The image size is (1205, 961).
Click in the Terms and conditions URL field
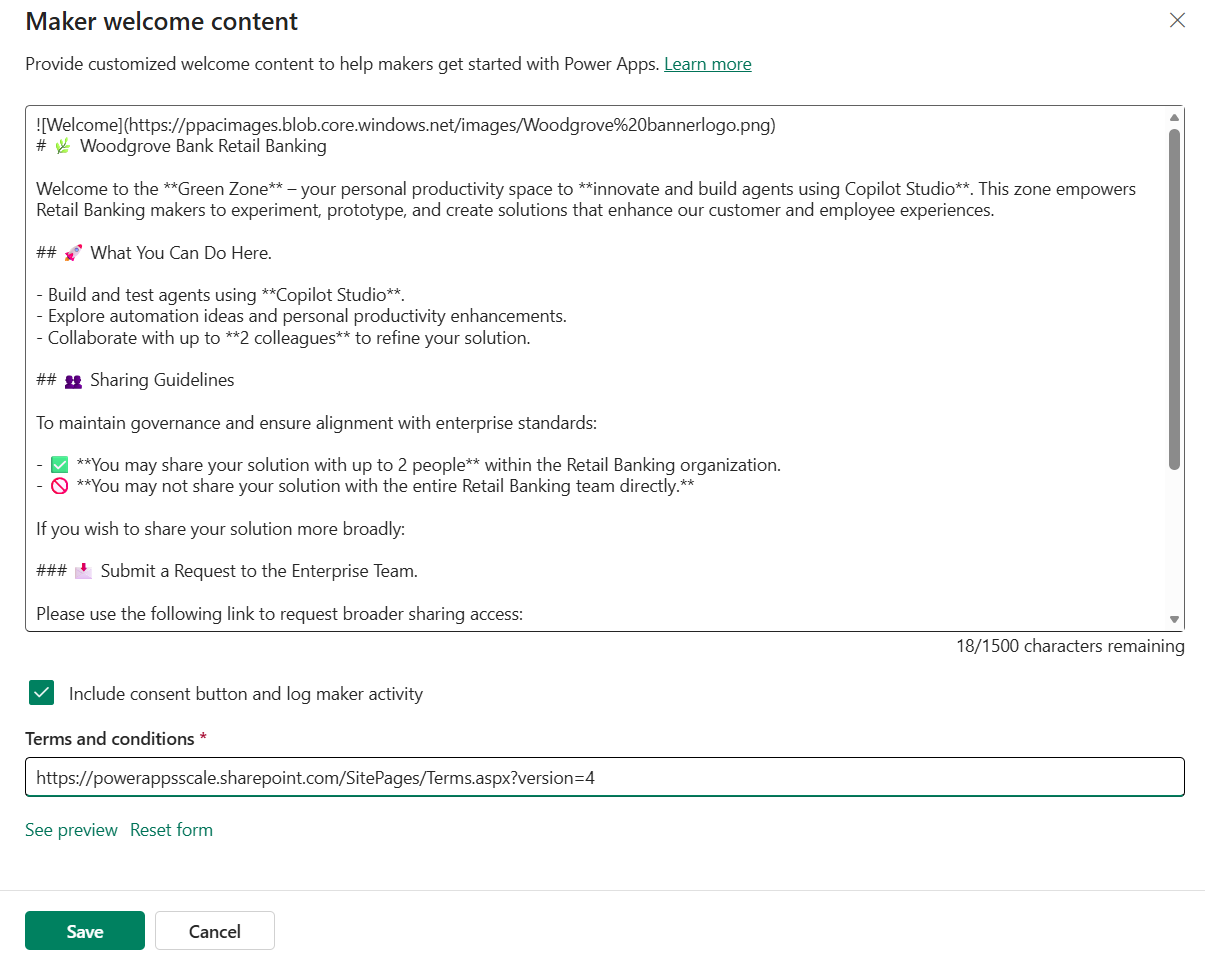coord(605,777)
